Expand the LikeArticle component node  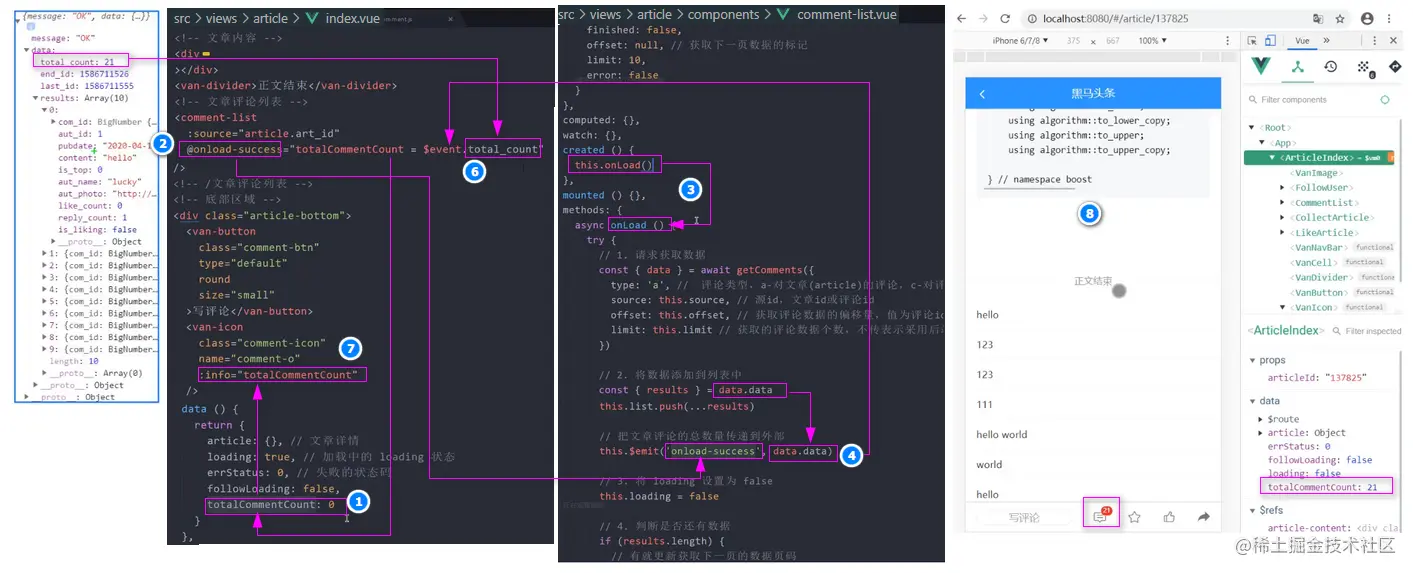tap(1283, 232)
